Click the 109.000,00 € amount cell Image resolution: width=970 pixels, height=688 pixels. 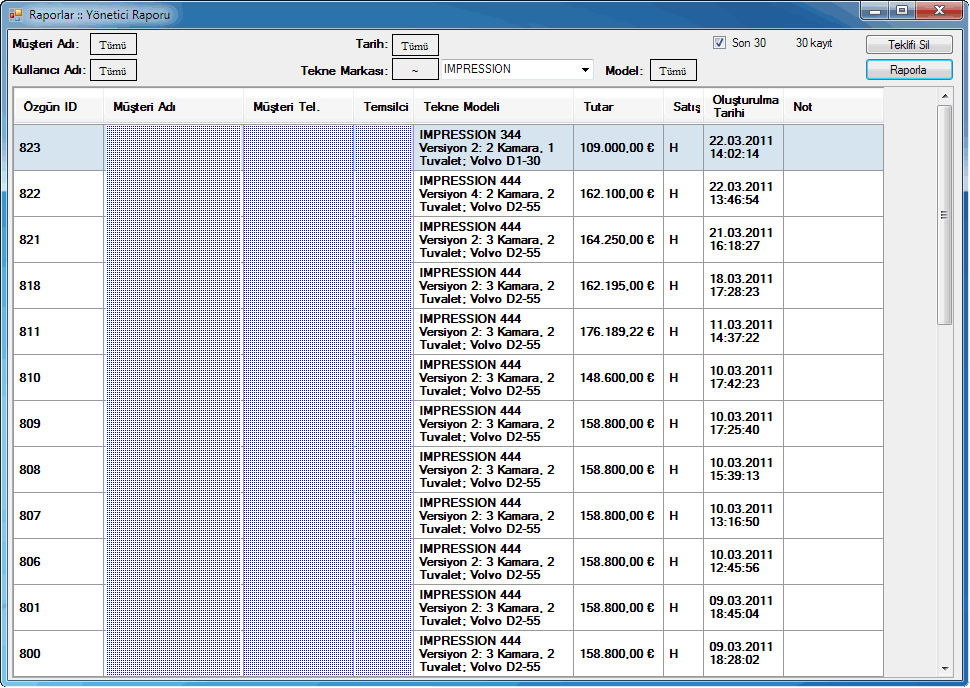pos(618,147)
